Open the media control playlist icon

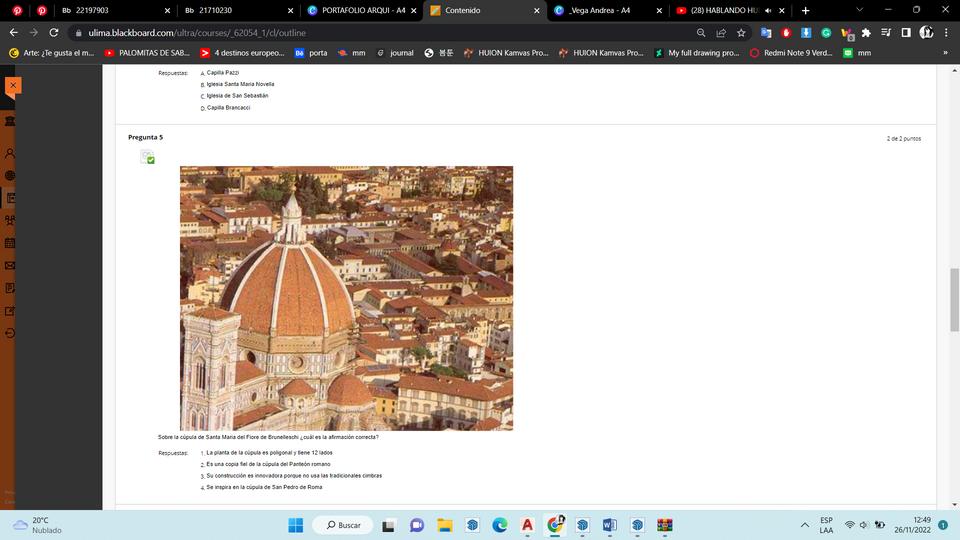tap(886, 32)
